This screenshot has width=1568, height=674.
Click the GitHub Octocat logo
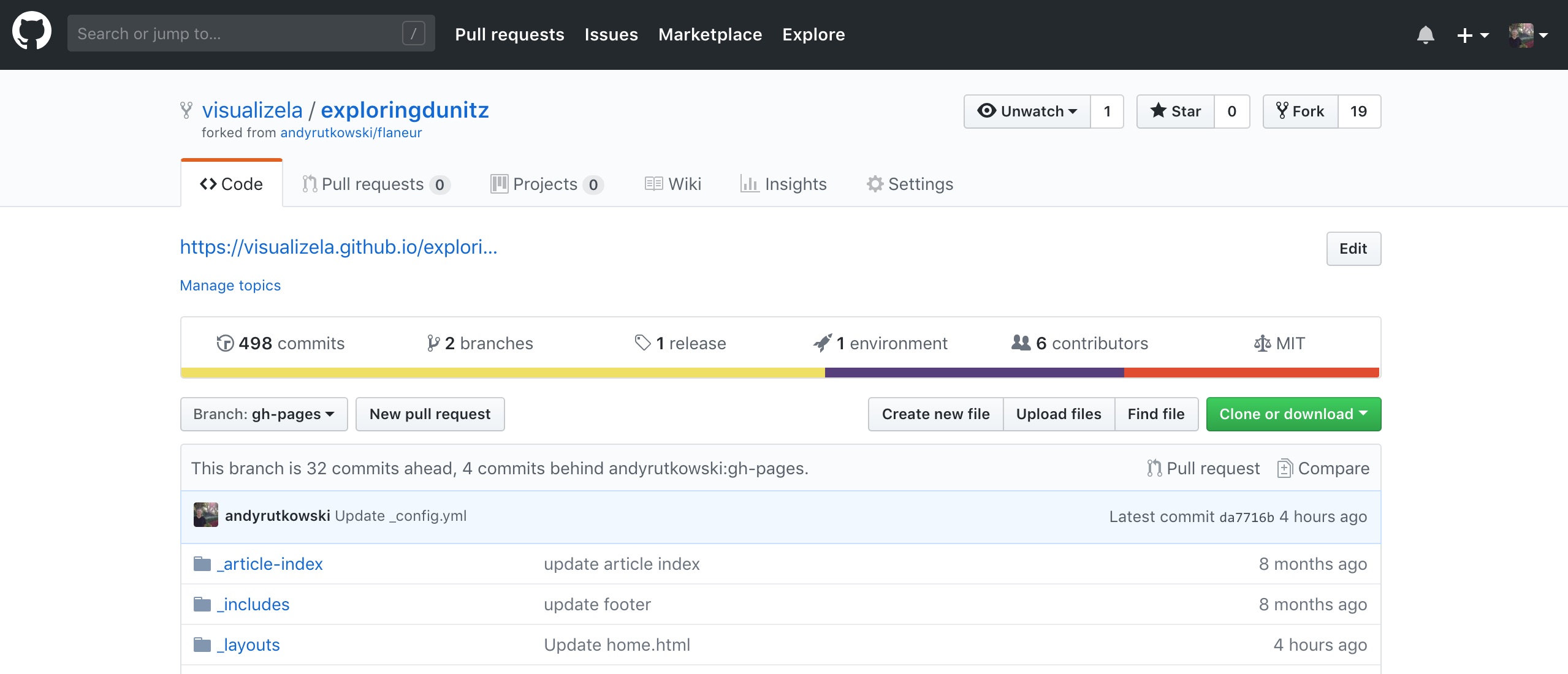pos(32,32)
